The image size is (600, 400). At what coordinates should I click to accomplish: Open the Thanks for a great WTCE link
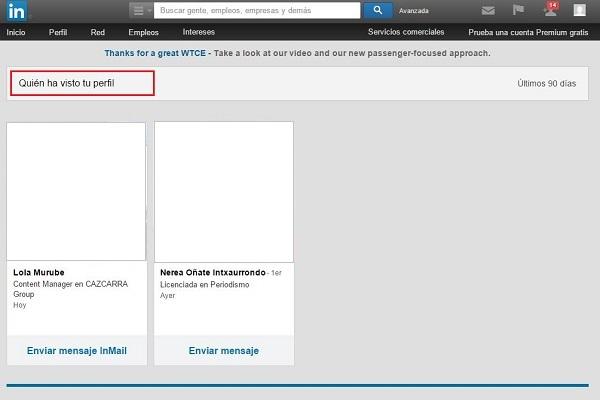[x=153, y=52]
